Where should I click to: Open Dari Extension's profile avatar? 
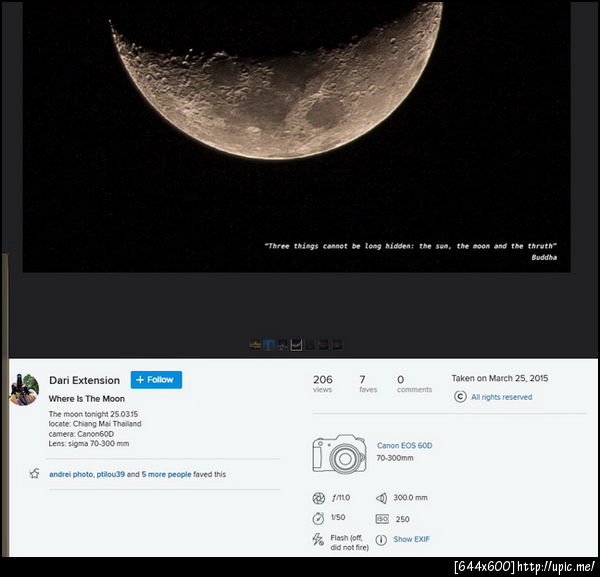(24, 390)
